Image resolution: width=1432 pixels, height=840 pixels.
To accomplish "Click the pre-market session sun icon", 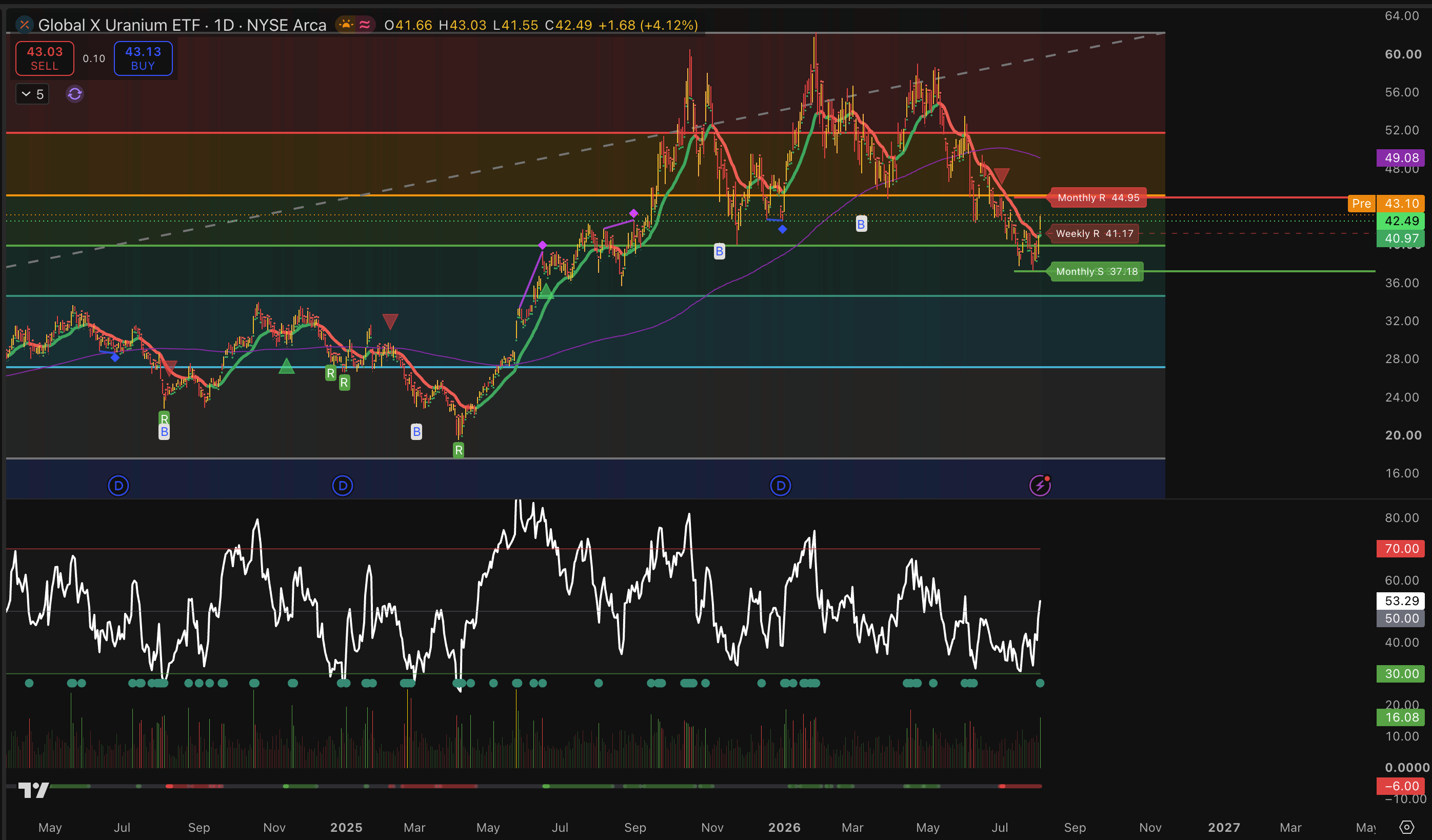I will pos(346,25).
